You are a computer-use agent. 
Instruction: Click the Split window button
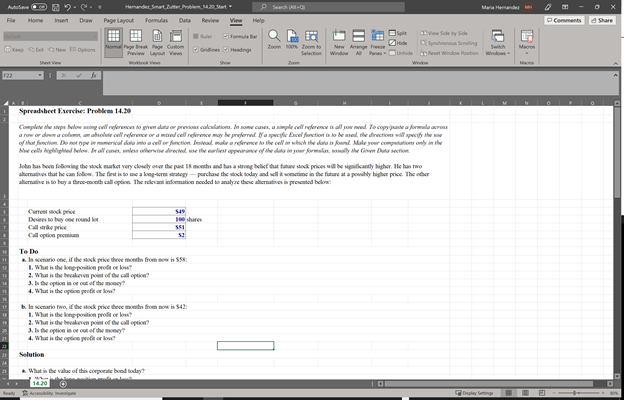(398, 33)
